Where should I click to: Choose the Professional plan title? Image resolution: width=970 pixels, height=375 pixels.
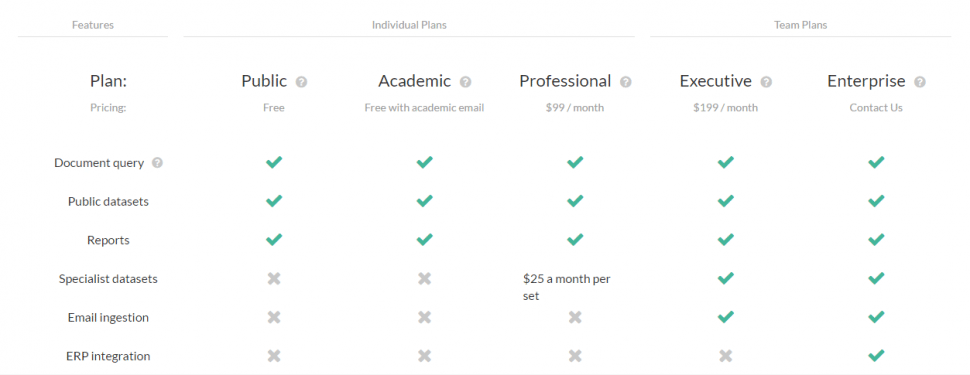565,81
